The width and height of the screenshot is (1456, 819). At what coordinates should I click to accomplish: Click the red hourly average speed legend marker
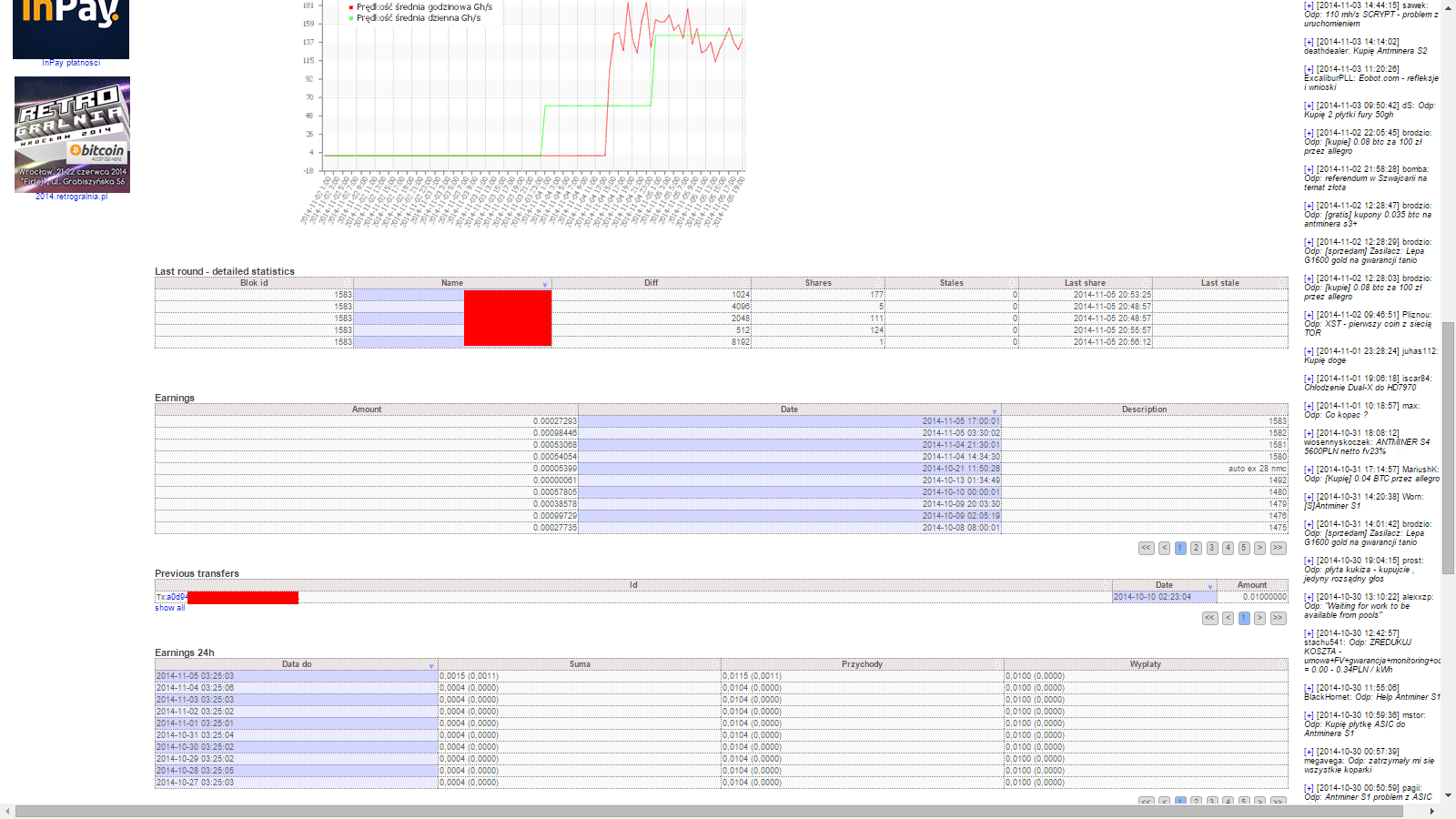click(351, 7)
